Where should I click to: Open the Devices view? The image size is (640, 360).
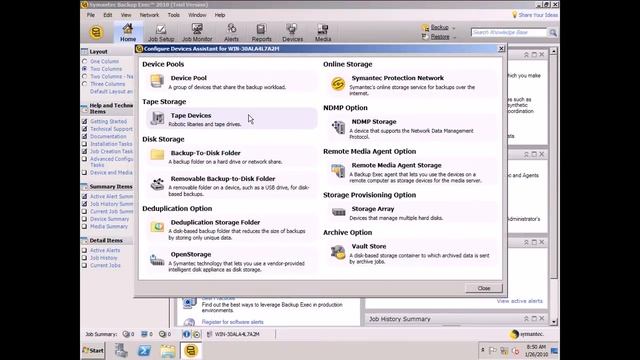point(292,33)
